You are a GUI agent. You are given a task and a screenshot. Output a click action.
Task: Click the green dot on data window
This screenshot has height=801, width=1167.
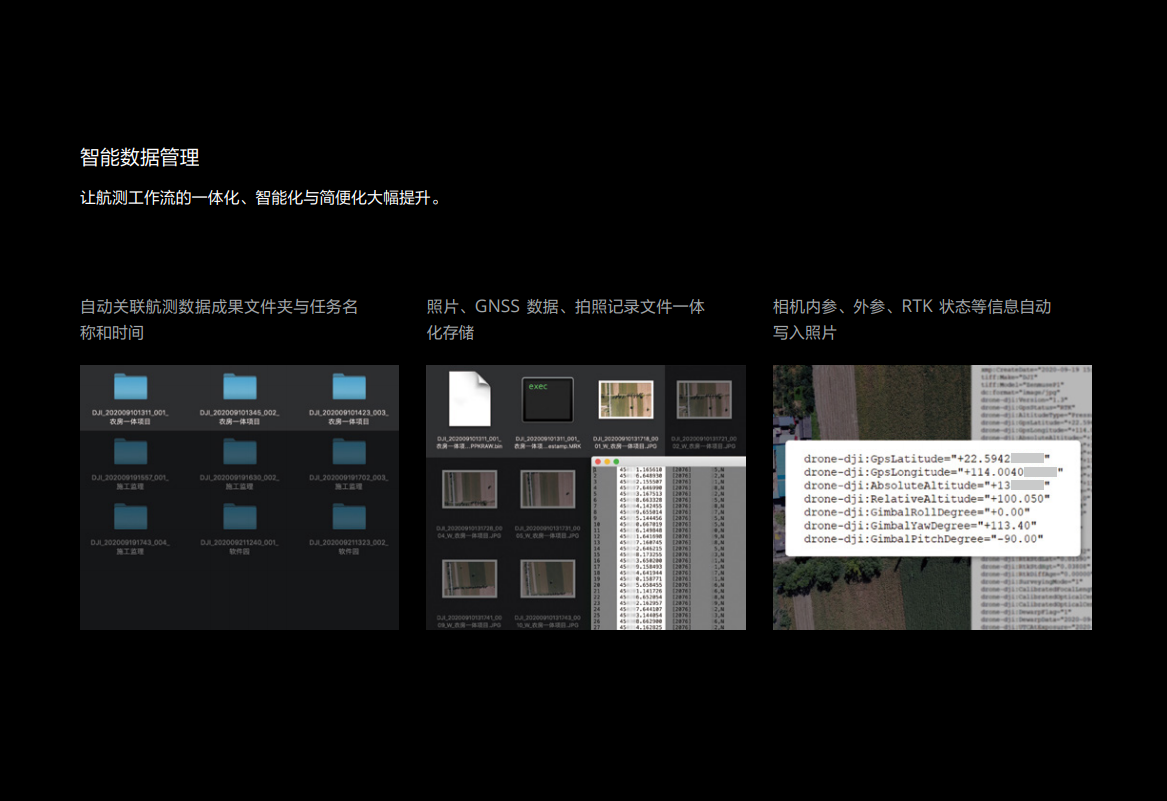tap(616, 462)
